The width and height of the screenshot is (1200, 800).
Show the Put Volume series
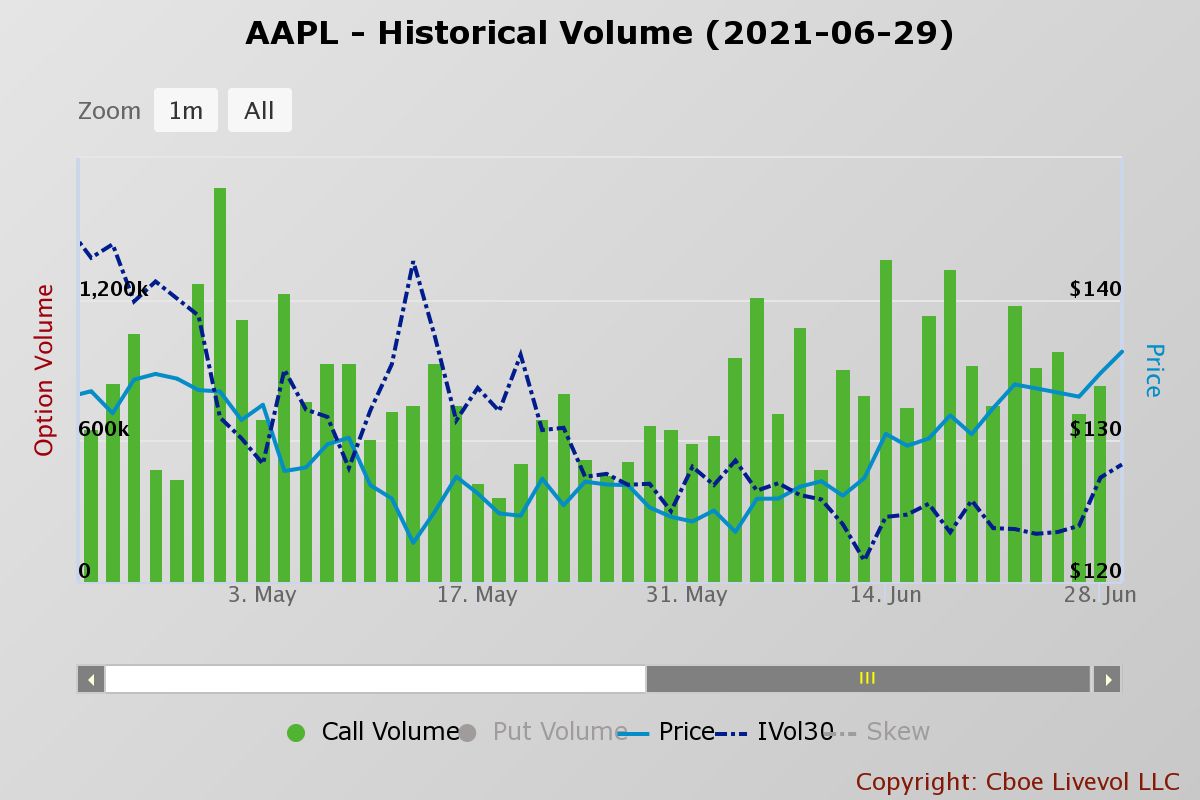click(x=560, y=732)
